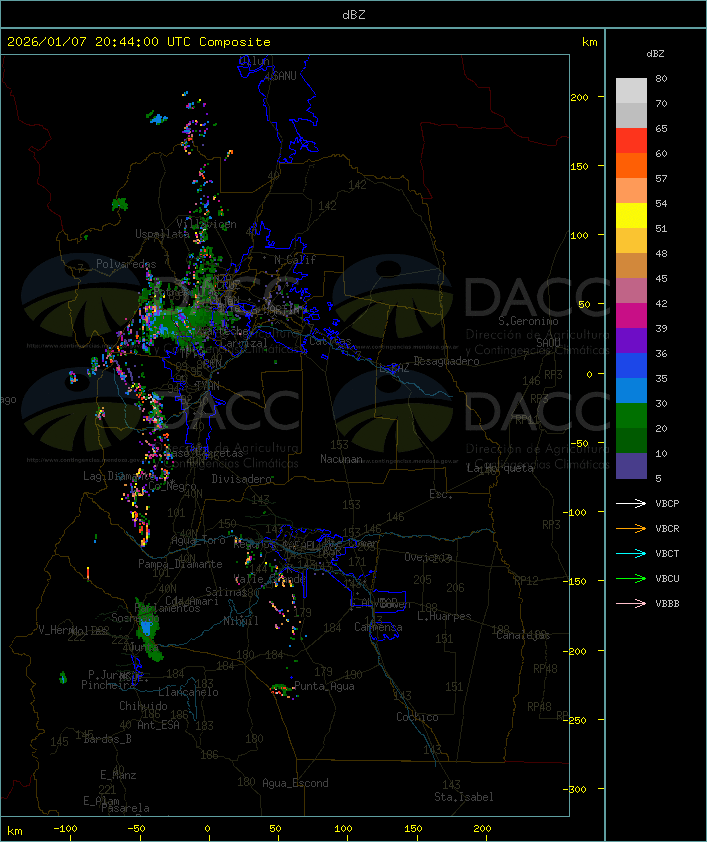Click the Chihuido map label
Viewport: 707px width, 842px height.
click(x=143, y=706)
